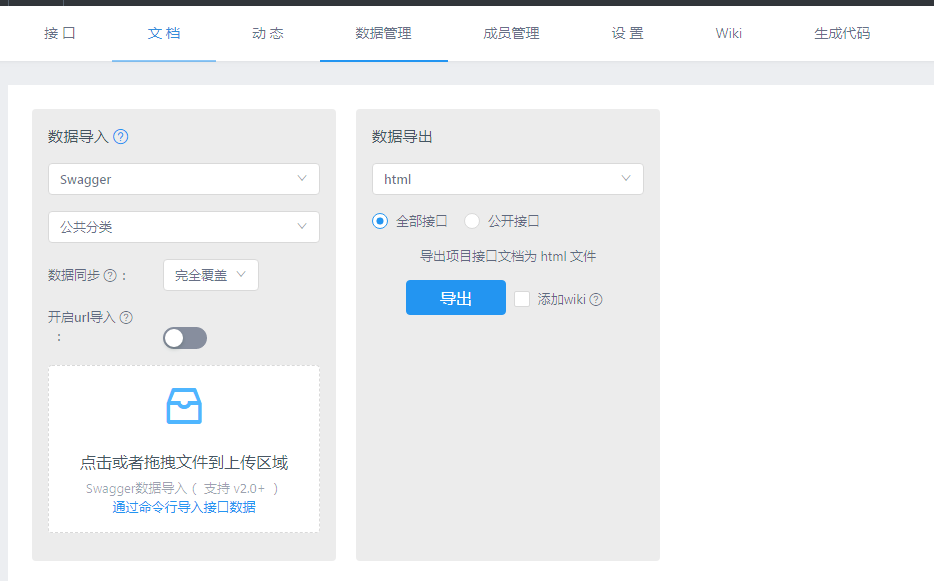Click the 导出 export button

pyautogui.click(x=455, y=297)
